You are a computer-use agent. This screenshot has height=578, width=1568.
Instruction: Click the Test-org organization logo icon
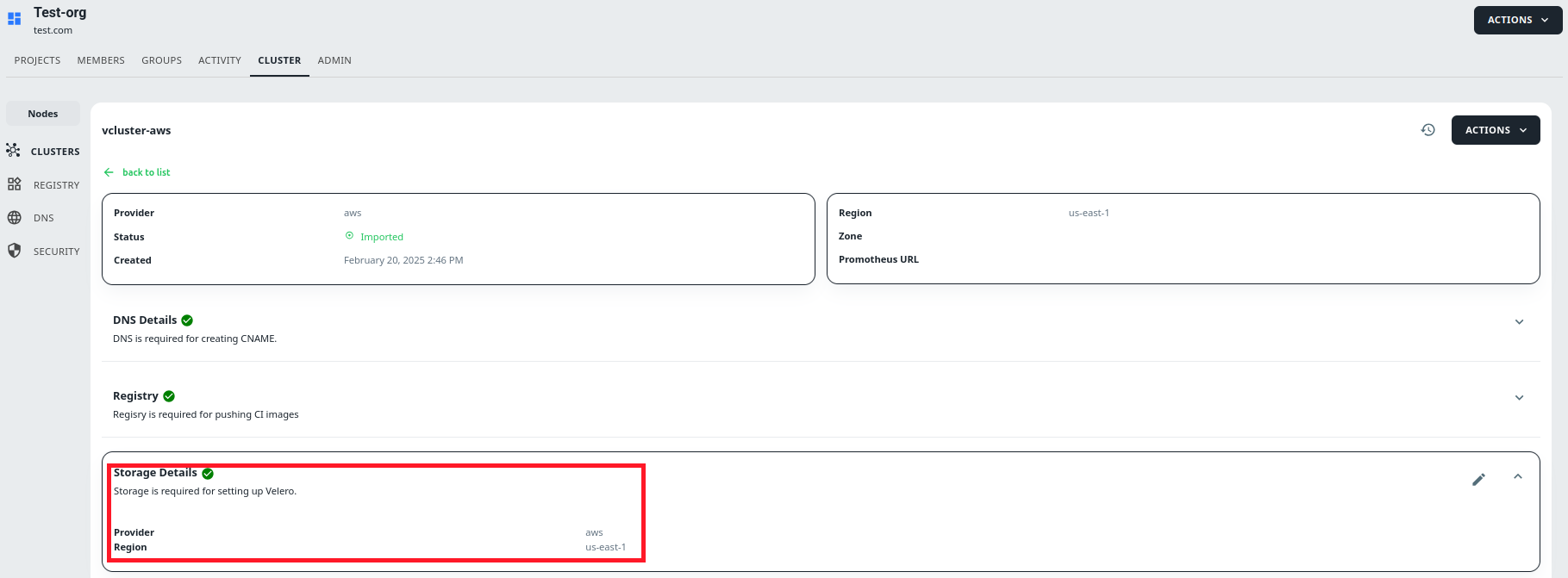[x=14, y=18]
